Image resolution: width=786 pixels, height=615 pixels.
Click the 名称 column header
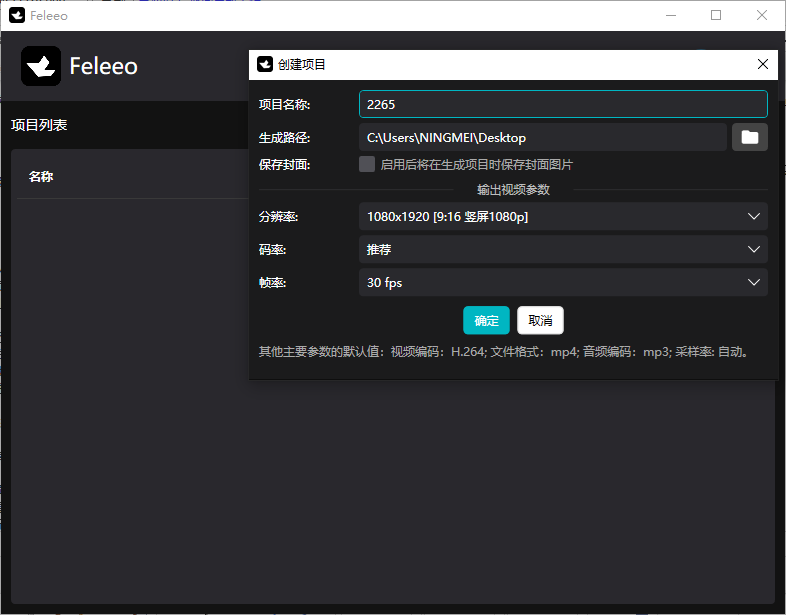[x=41, y=177]
